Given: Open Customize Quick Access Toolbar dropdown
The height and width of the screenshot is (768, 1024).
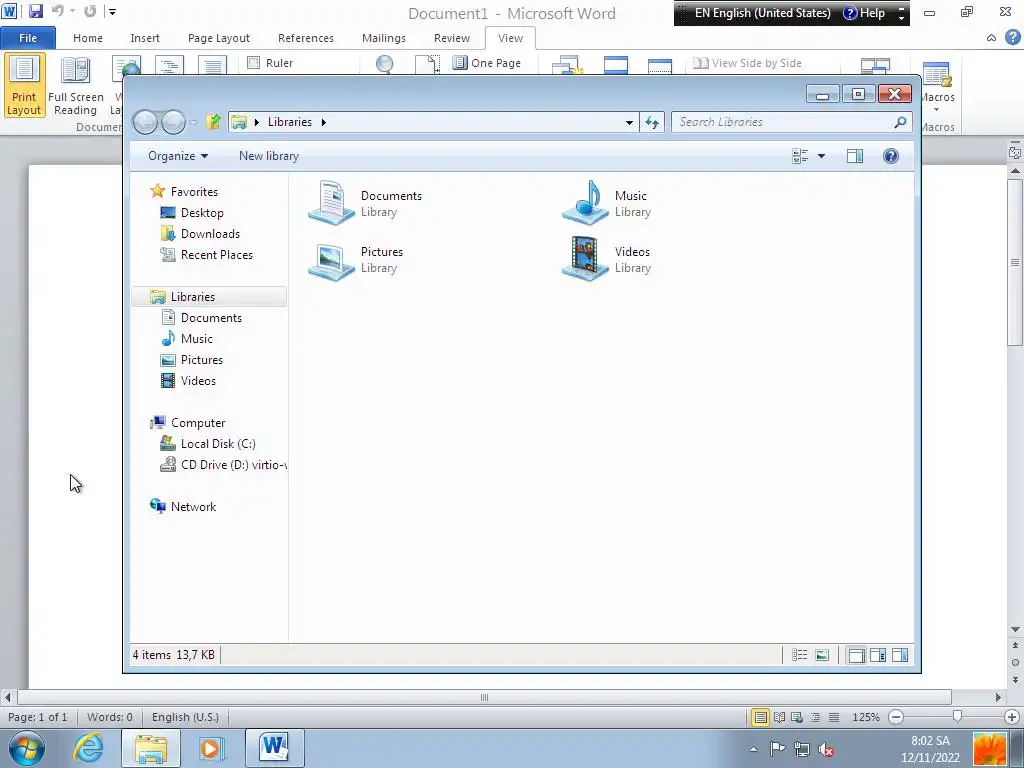Looking at the screenshot, I should (x=112, y=12).
